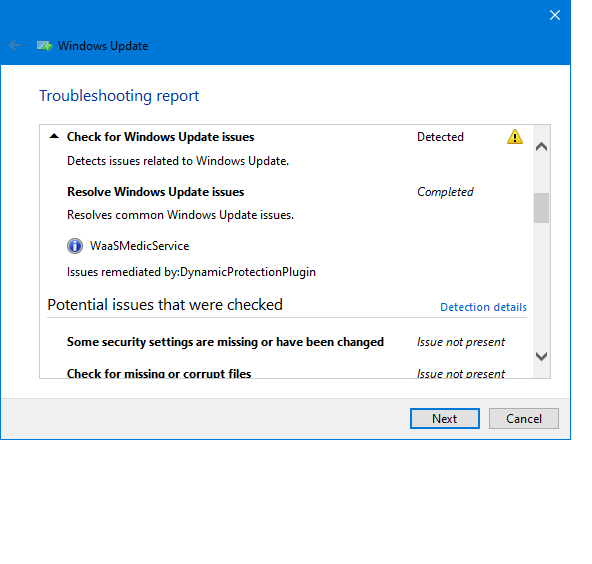The height and width of the screenshot is (564, 592).
Task: Click the blue info icon next to WaaSMedicService
Action: pyautogui.click(x=75, y=246)
